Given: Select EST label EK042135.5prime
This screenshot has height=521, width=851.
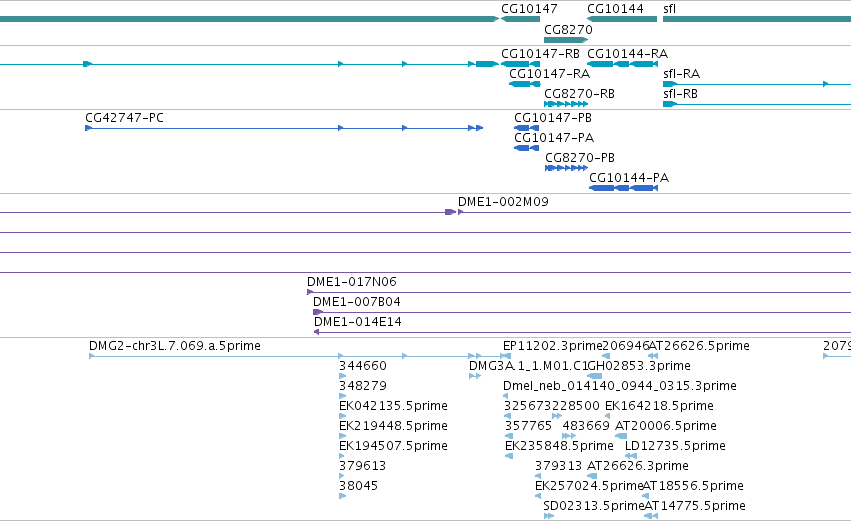Looking at the screenshot, I should pyautogui.click(x=393, y=406).
